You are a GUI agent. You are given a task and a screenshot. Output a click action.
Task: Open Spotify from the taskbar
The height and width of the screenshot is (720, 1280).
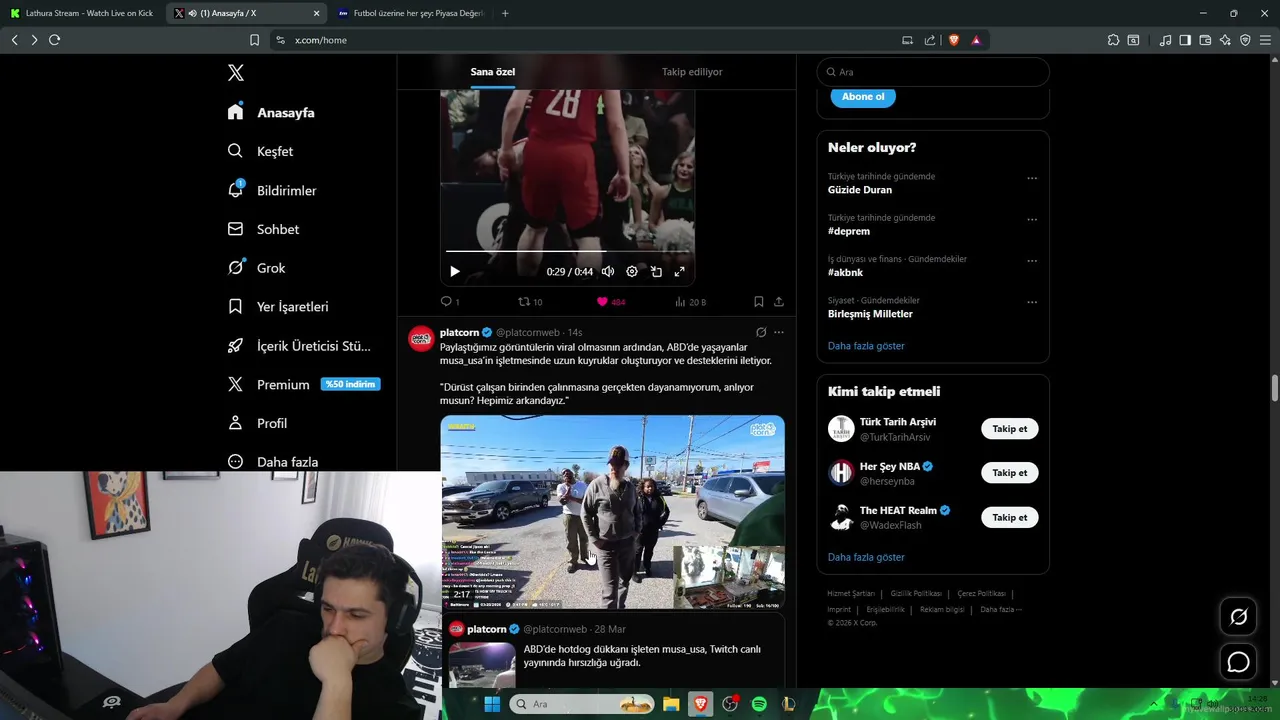pos(759,704)
